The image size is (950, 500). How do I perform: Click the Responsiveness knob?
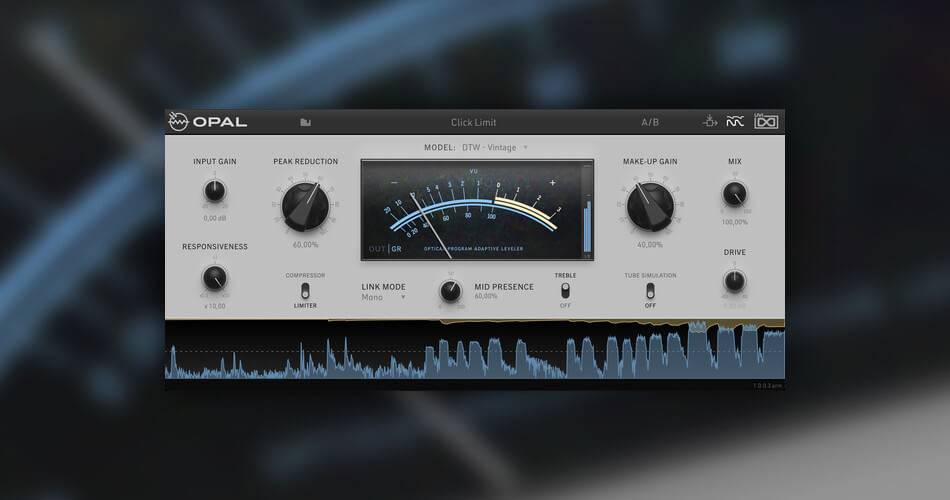pos(214,278)
